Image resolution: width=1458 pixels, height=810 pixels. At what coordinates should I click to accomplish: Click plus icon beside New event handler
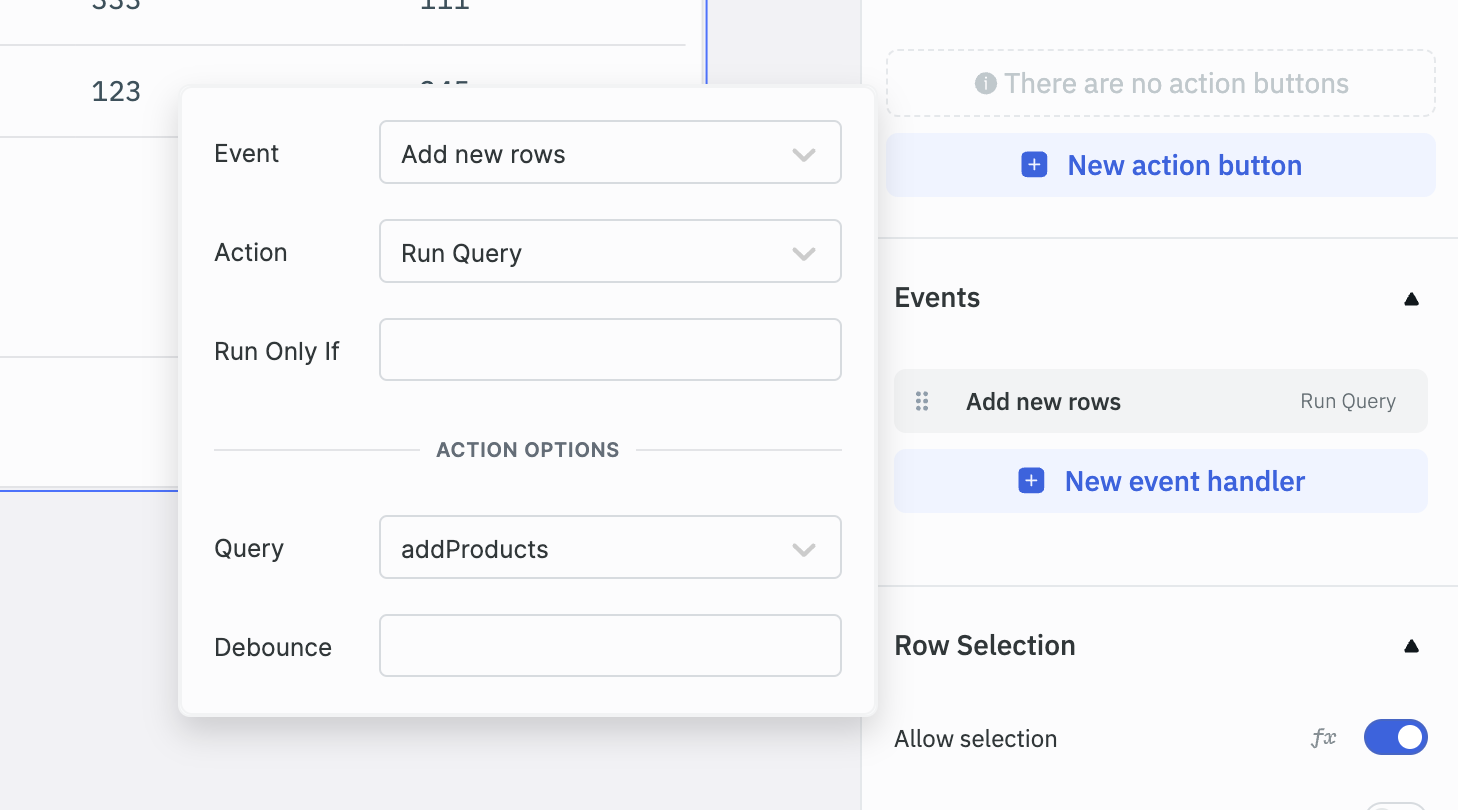click(1031, 481)
